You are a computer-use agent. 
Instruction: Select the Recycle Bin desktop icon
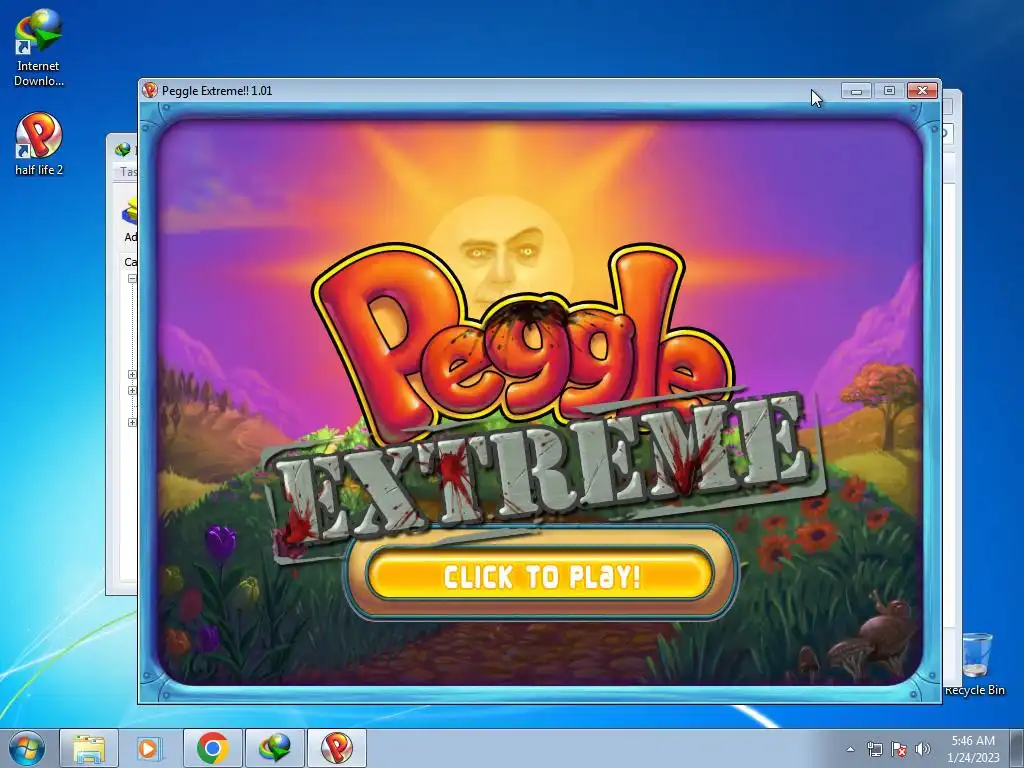976,664
